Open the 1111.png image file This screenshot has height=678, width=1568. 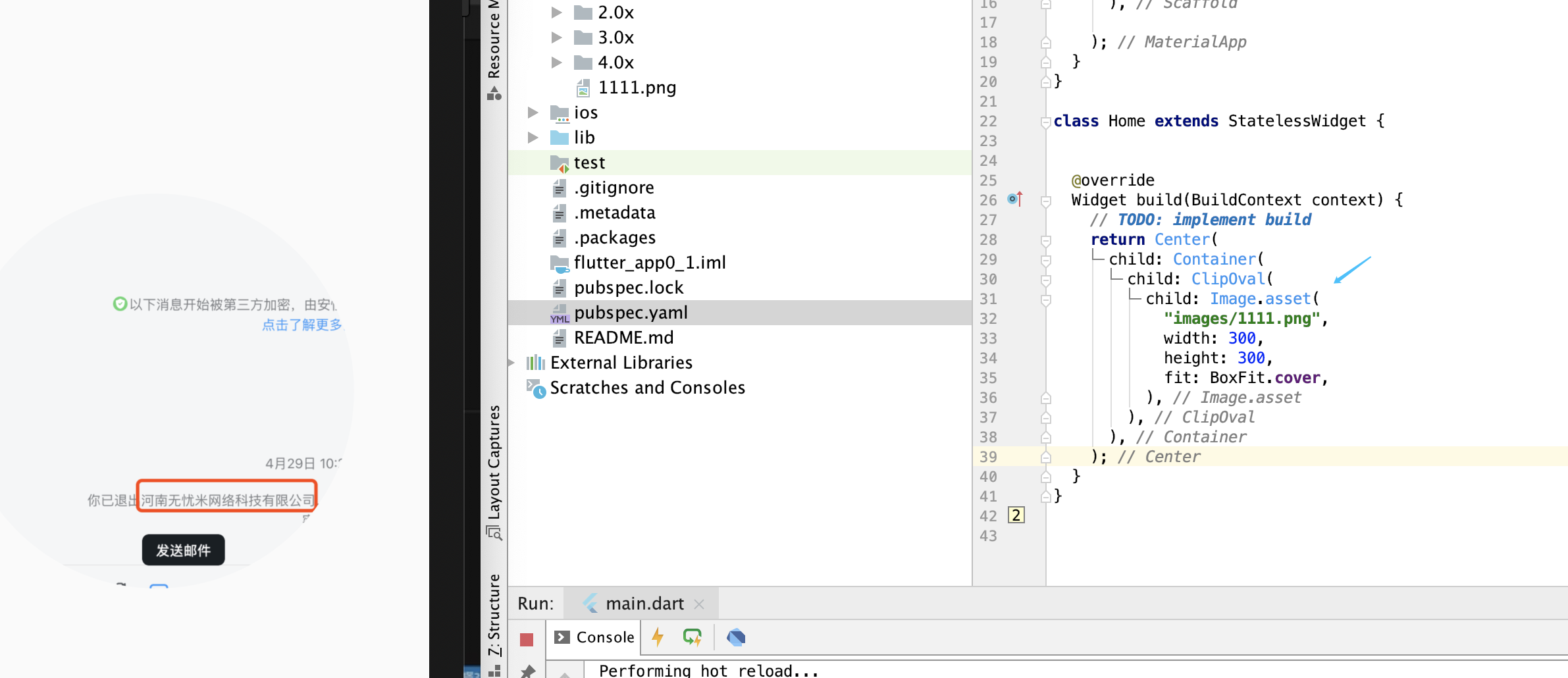pos(636,88)
